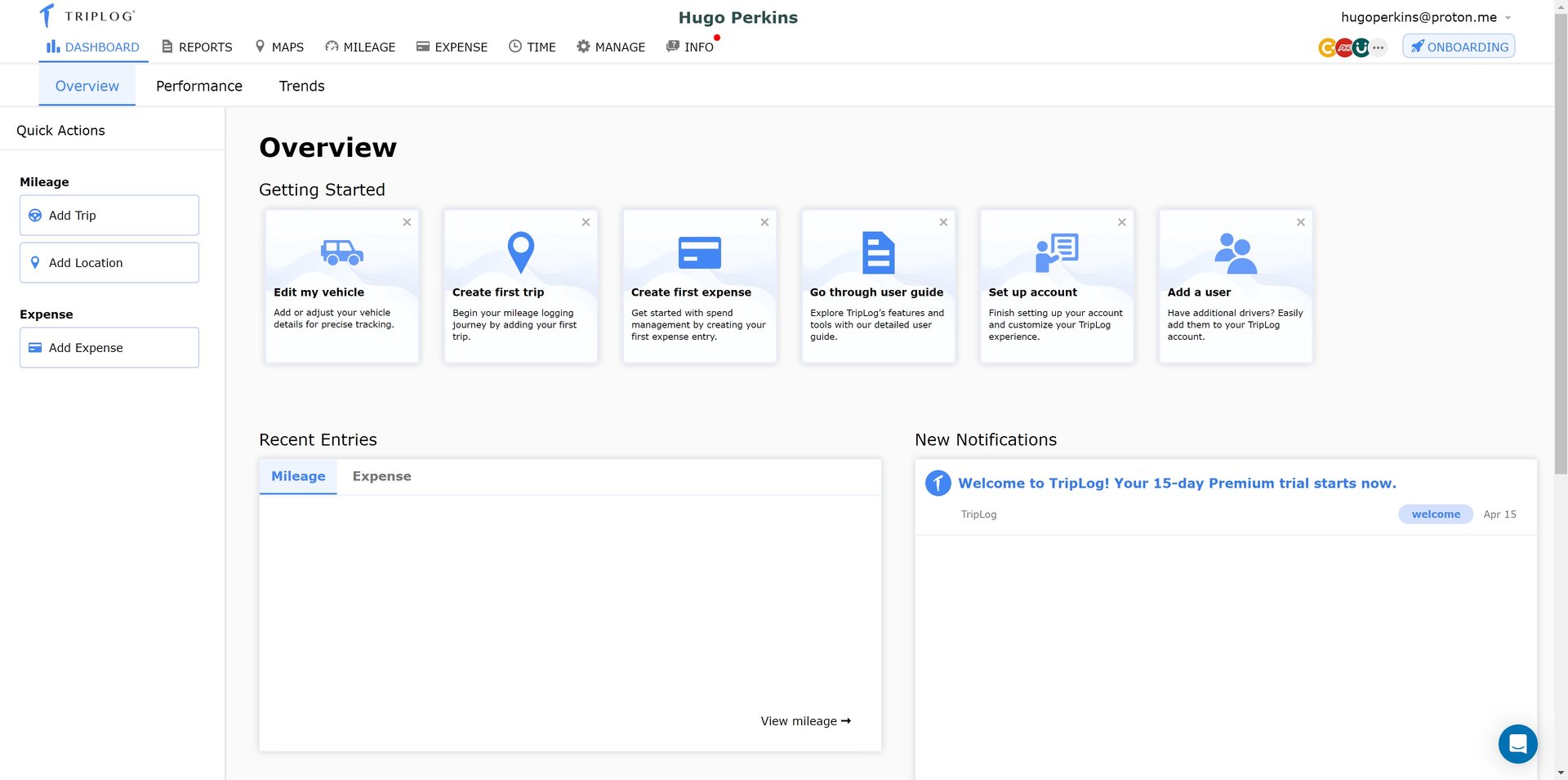The width and height of the screenshot is (1568, 780).
Task: Open the Go through user guide title
Action: click(x=876, y=292)
